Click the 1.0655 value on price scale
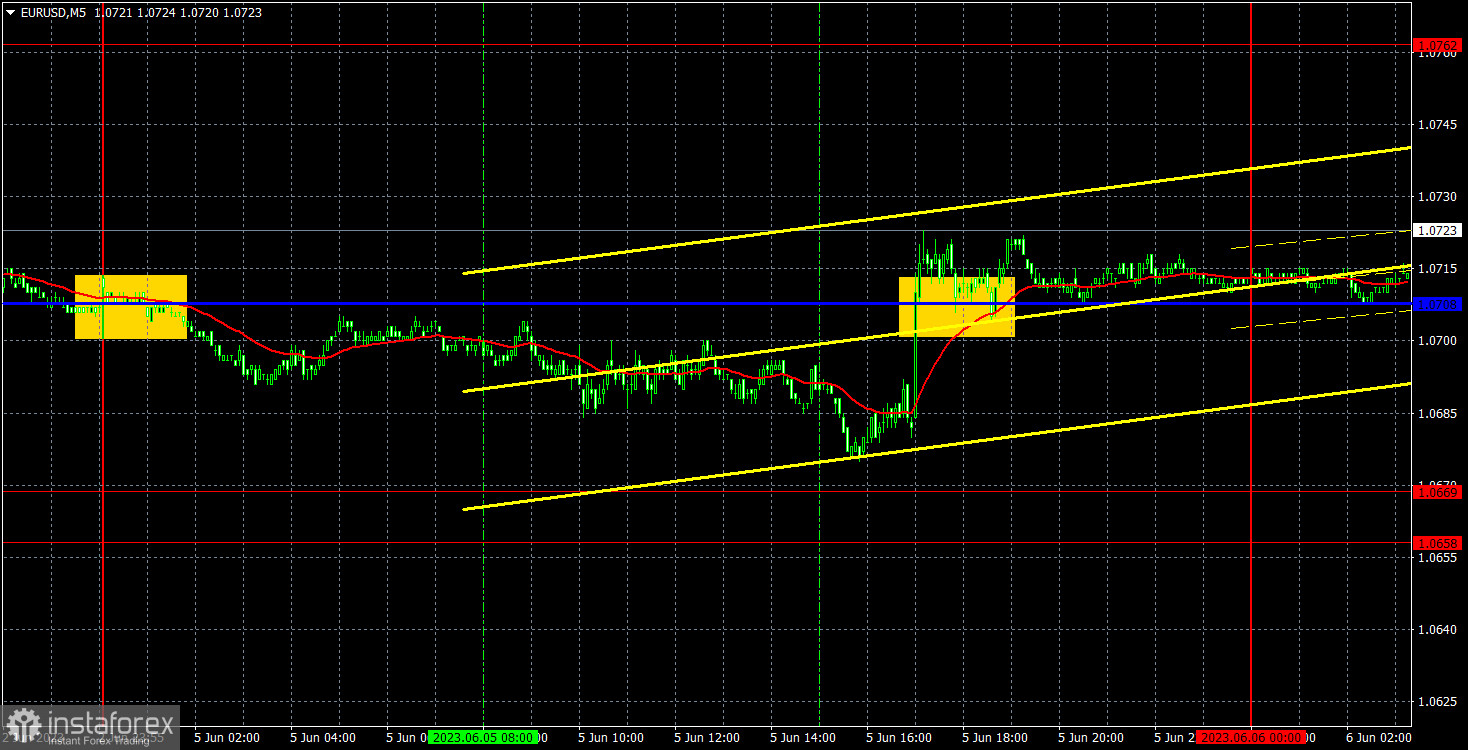The image size is (1468, 750). coord(1438,558)
